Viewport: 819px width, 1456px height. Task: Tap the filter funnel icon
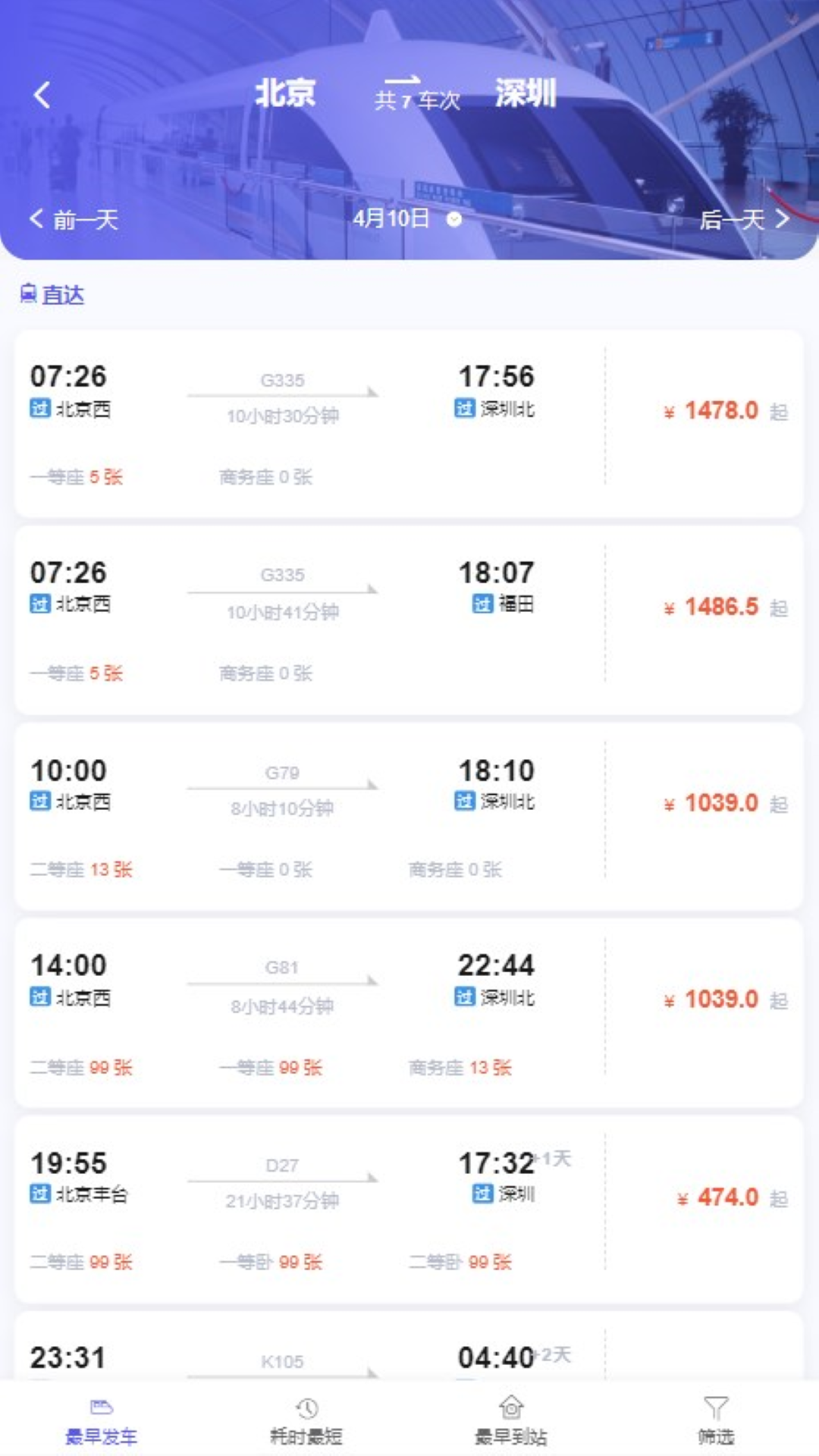716,1408
